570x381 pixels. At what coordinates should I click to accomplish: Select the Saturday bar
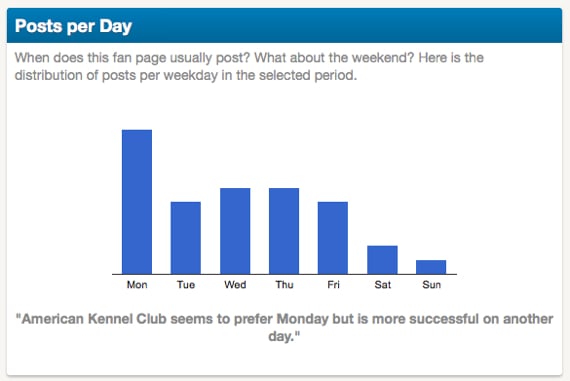pyautogui.click(x=382, y=260)
